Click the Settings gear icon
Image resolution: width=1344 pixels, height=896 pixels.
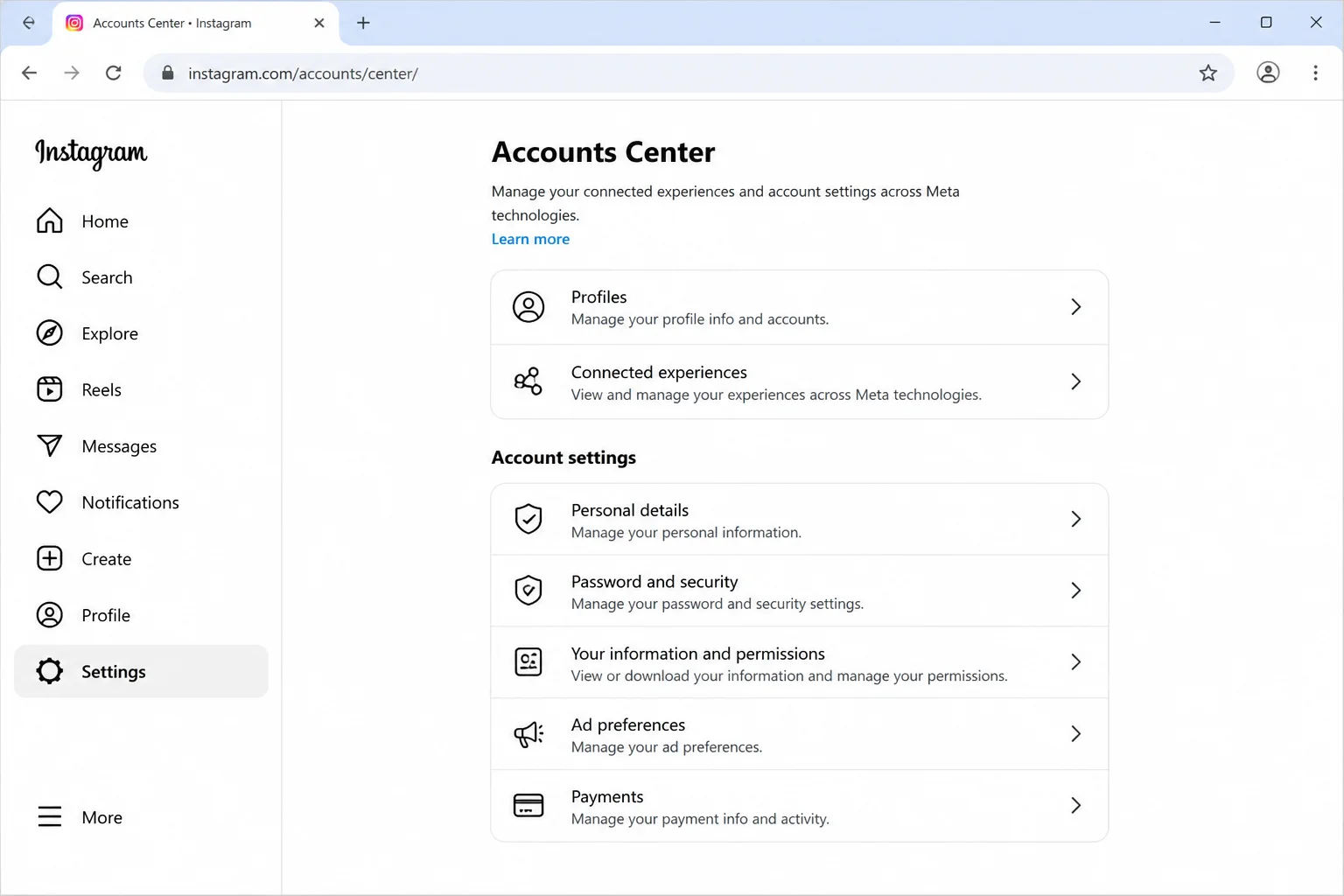pos(50,671)
